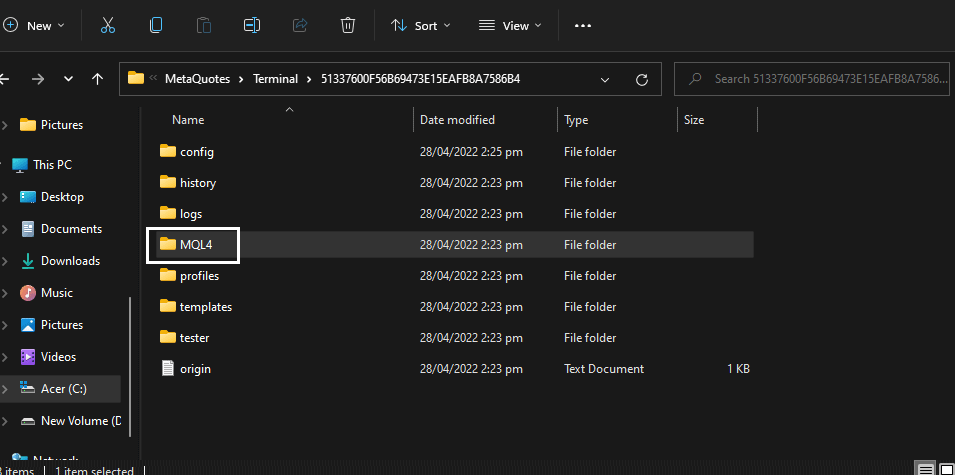Go up one folder level arrow
The height and width of the screenshot is (475, 955).
[97, 79]
